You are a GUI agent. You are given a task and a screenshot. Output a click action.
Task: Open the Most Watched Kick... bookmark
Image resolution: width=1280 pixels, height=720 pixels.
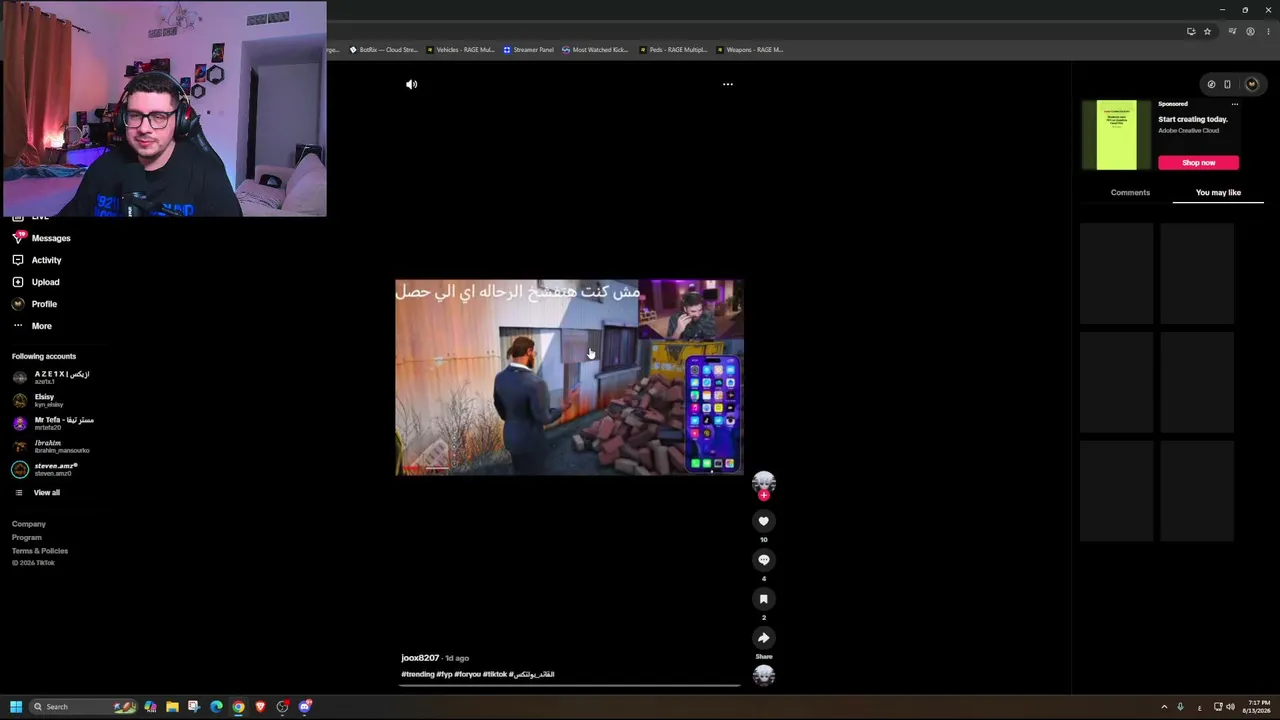pos(595,50)
